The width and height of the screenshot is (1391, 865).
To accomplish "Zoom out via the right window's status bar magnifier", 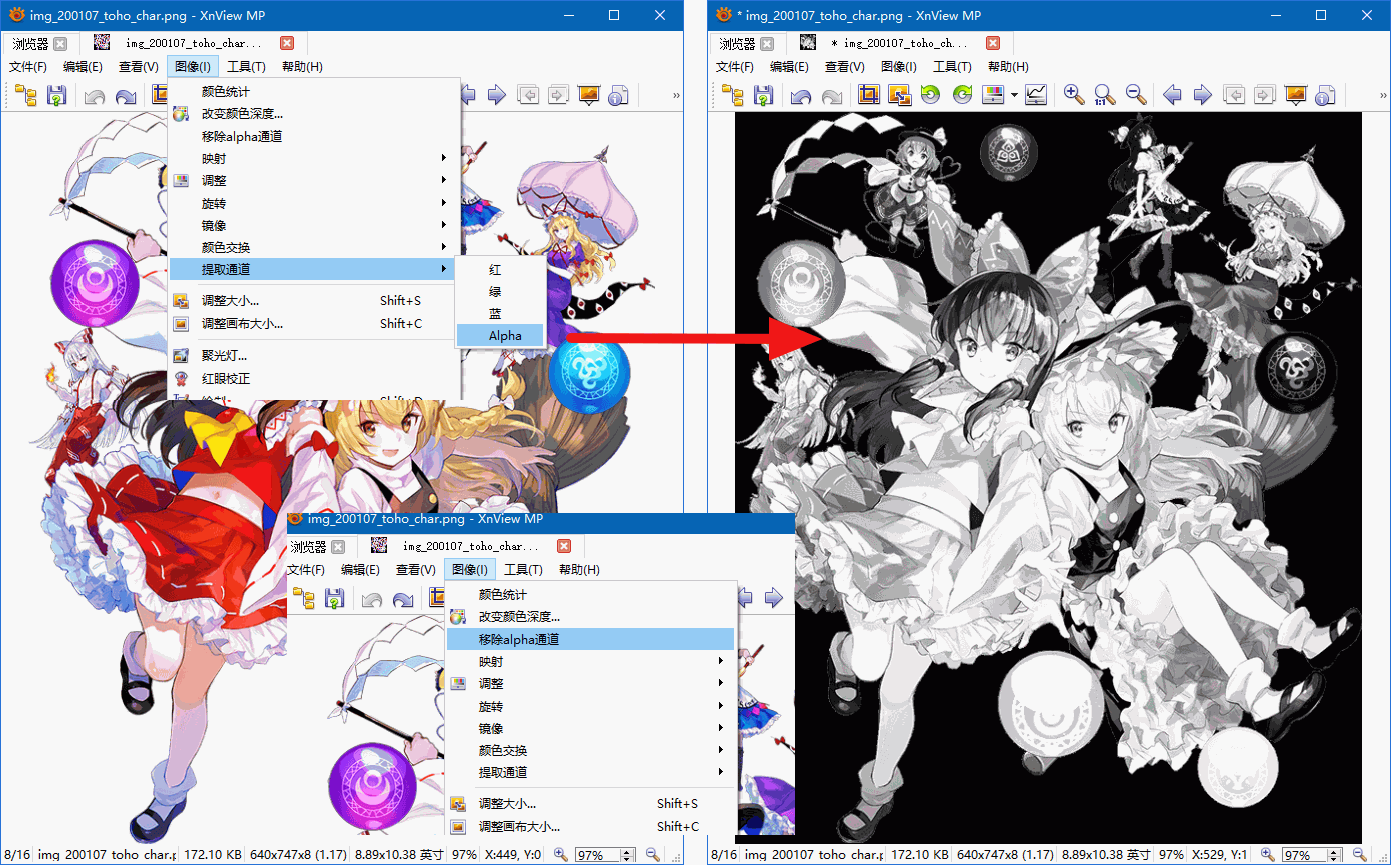I will [x=1359, y=855].
